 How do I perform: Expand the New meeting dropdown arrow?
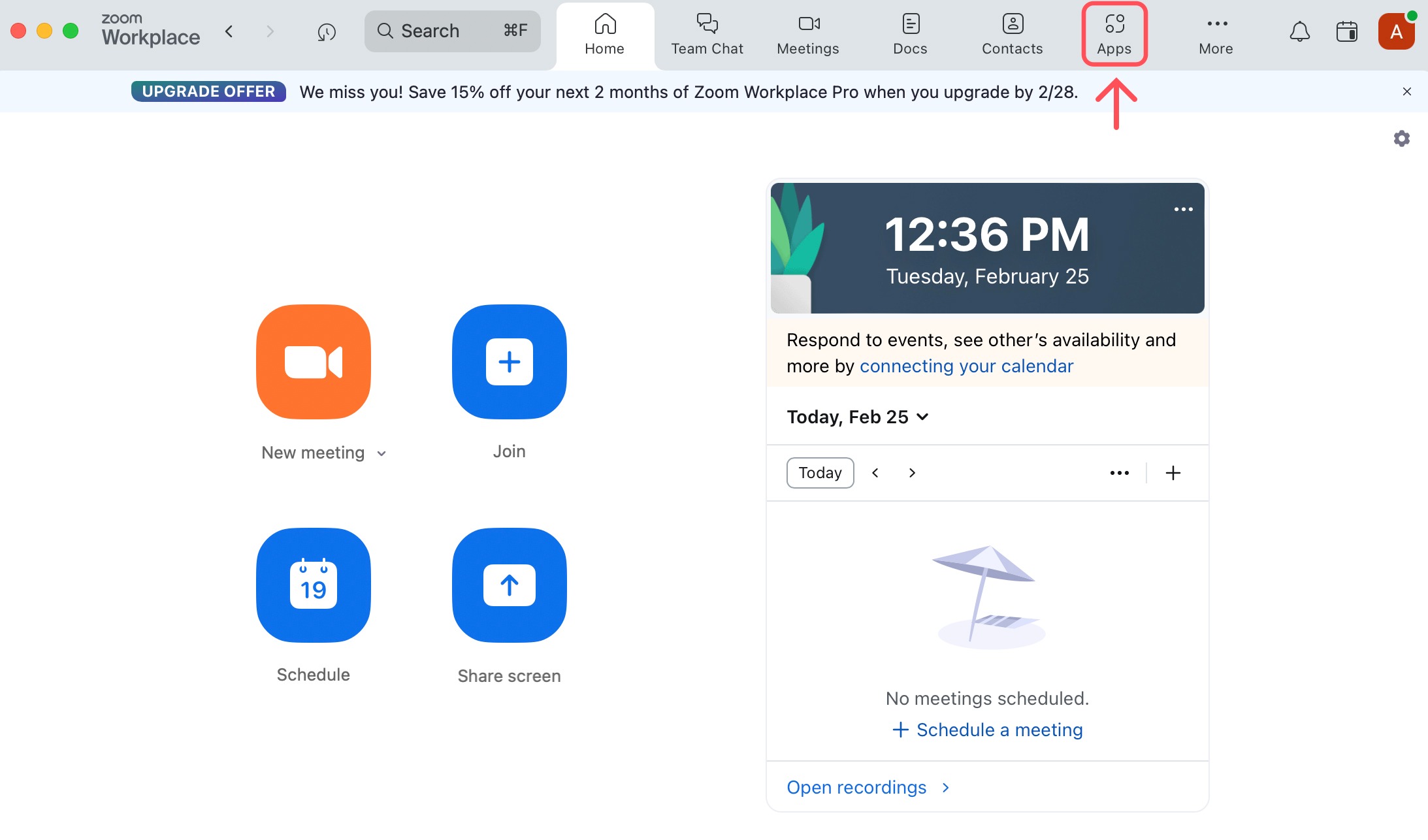(381, 453)
